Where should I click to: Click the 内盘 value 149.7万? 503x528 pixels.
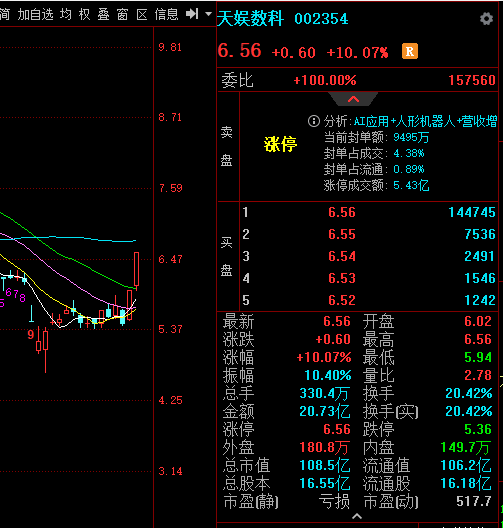(466, 448)
